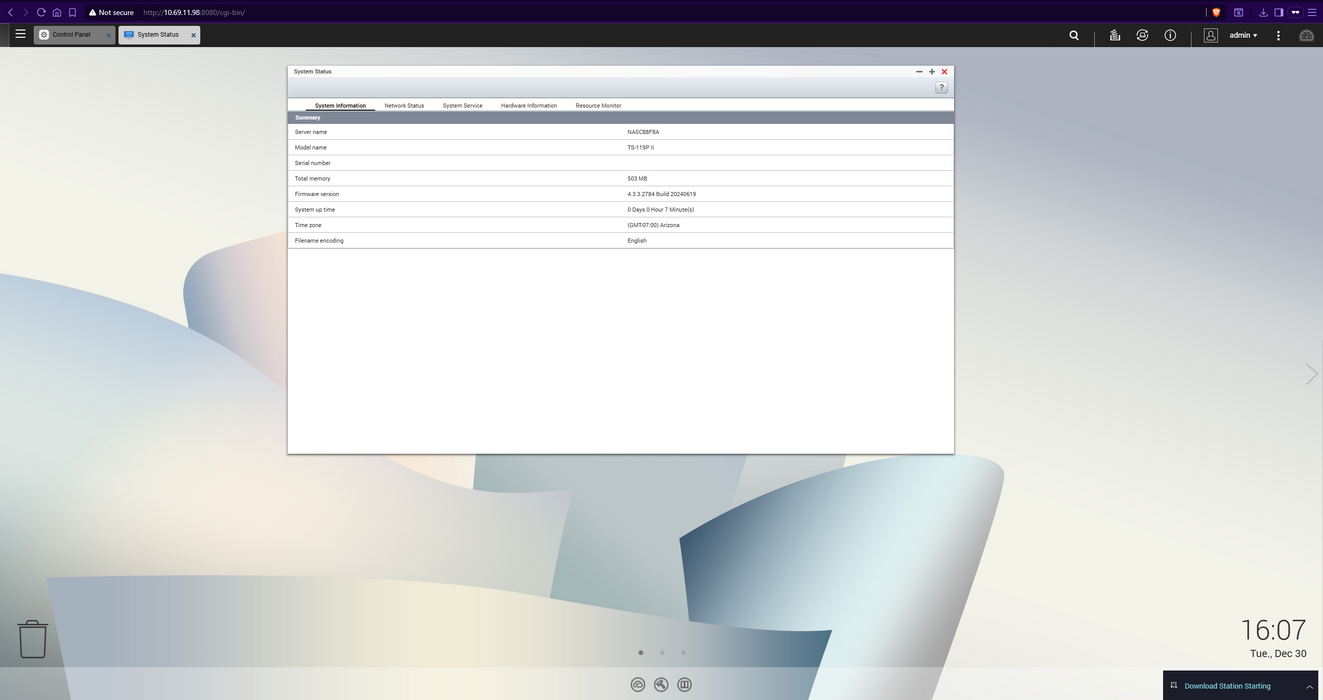1323x700 pixels.
Task: Open event notifications info icon
Action: pyautogui.click(x=1170, y=35)
